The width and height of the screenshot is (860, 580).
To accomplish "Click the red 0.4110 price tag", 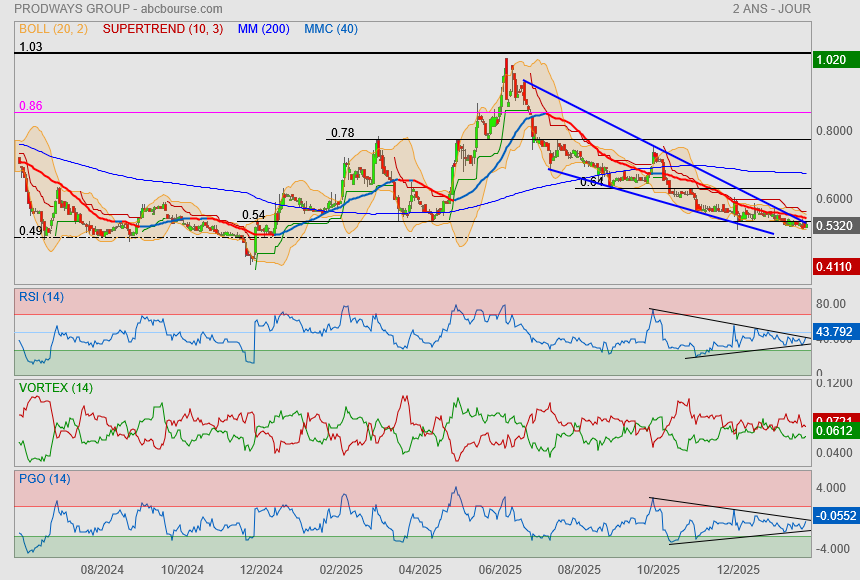I will pyautogui.click(x=833, y=267).
